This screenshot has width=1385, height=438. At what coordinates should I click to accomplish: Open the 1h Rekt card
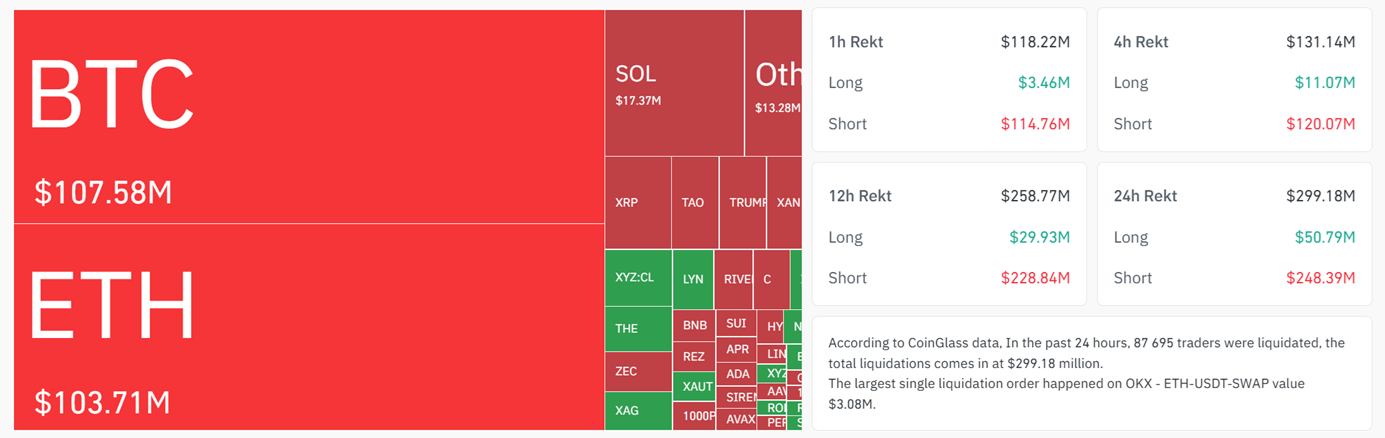click(949, 80)
